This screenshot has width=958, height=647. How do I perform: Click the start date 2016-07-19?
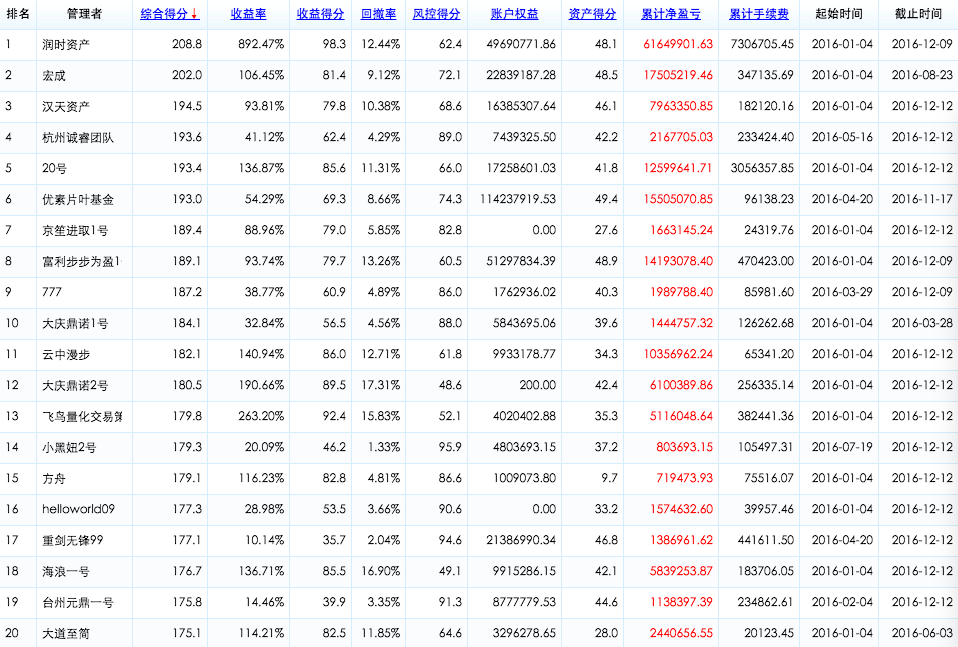(843, 447)
